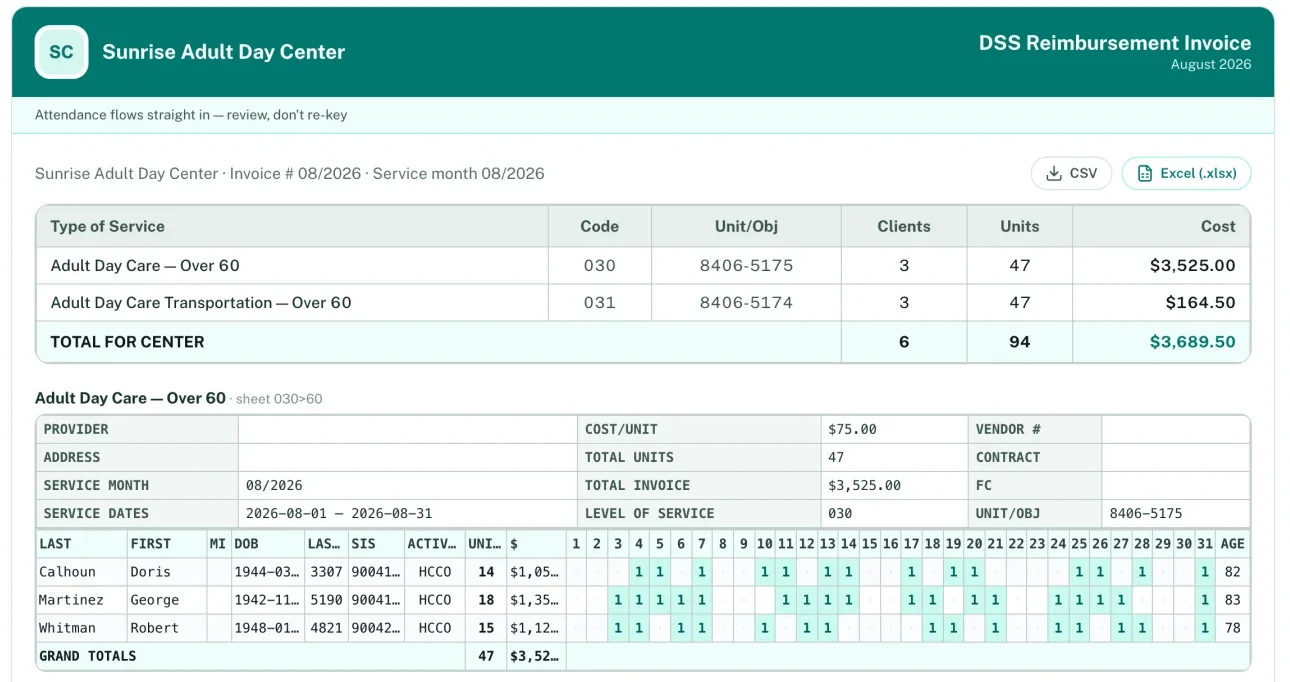Click the empty ADDRESS value field
1290x682 pixels.
click(407, 457)
